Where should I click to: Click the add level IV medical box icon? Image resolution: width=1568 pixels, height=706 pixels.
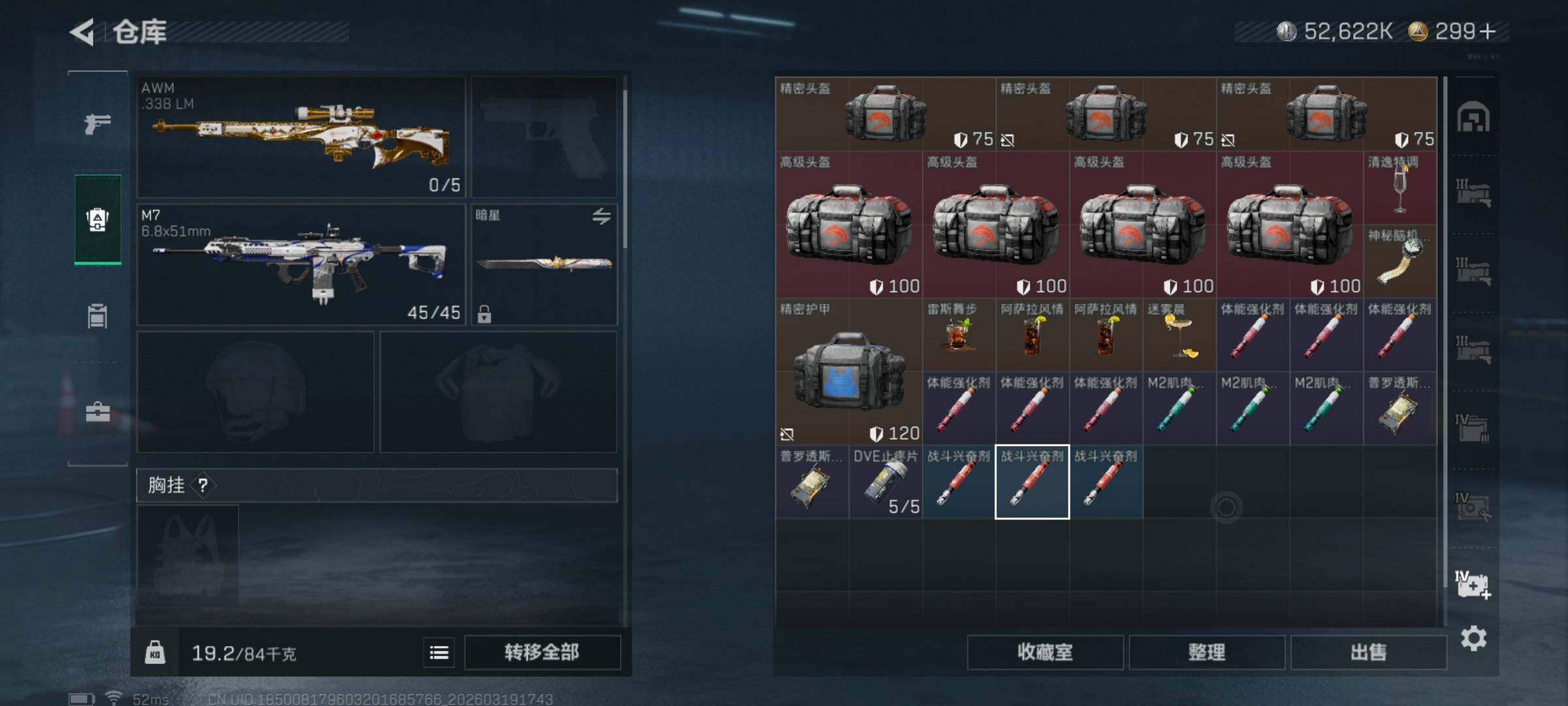click(x=1473, y=584)
